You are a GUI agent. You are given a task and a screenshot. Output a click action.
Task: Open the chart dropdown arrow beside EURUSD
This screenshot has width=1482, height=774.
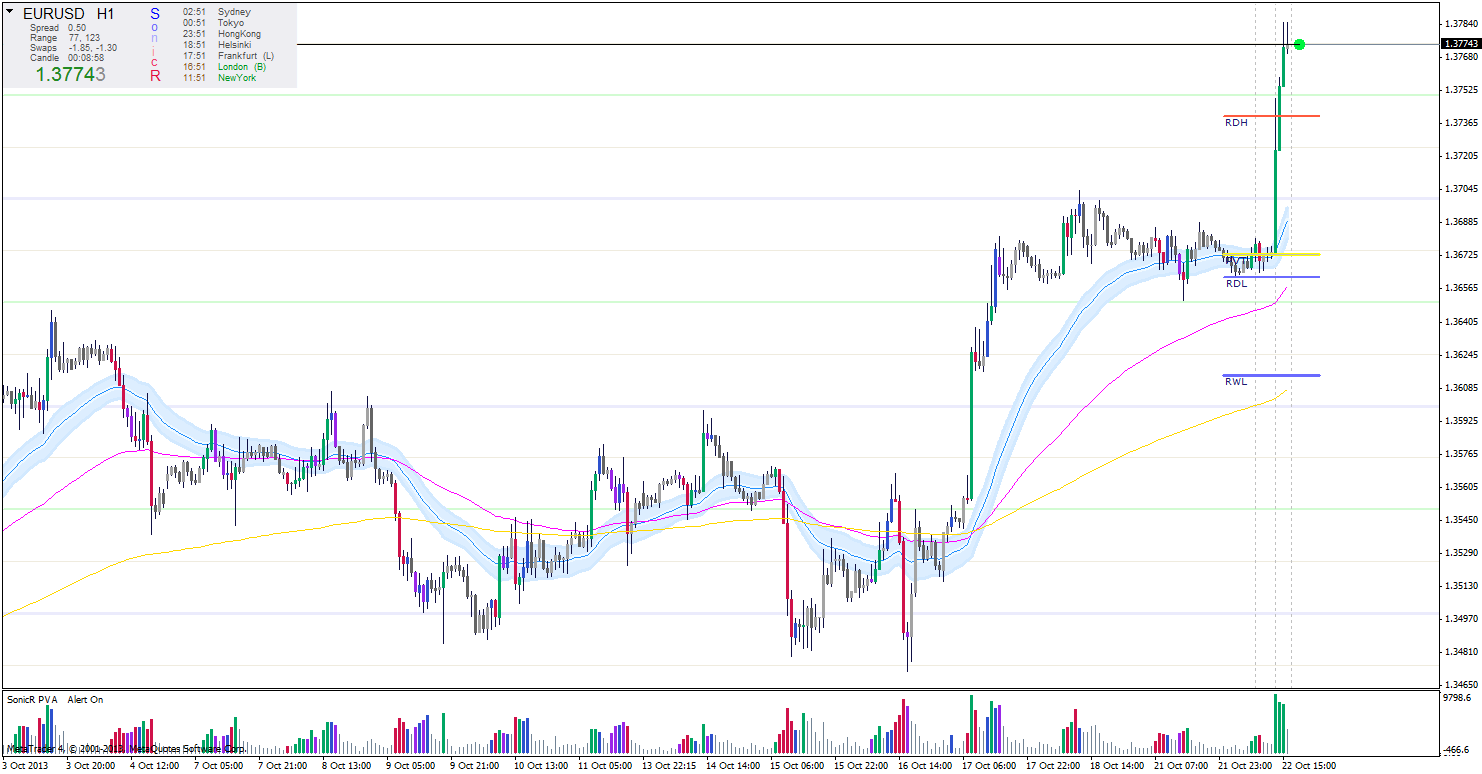[x=10, y=13]
